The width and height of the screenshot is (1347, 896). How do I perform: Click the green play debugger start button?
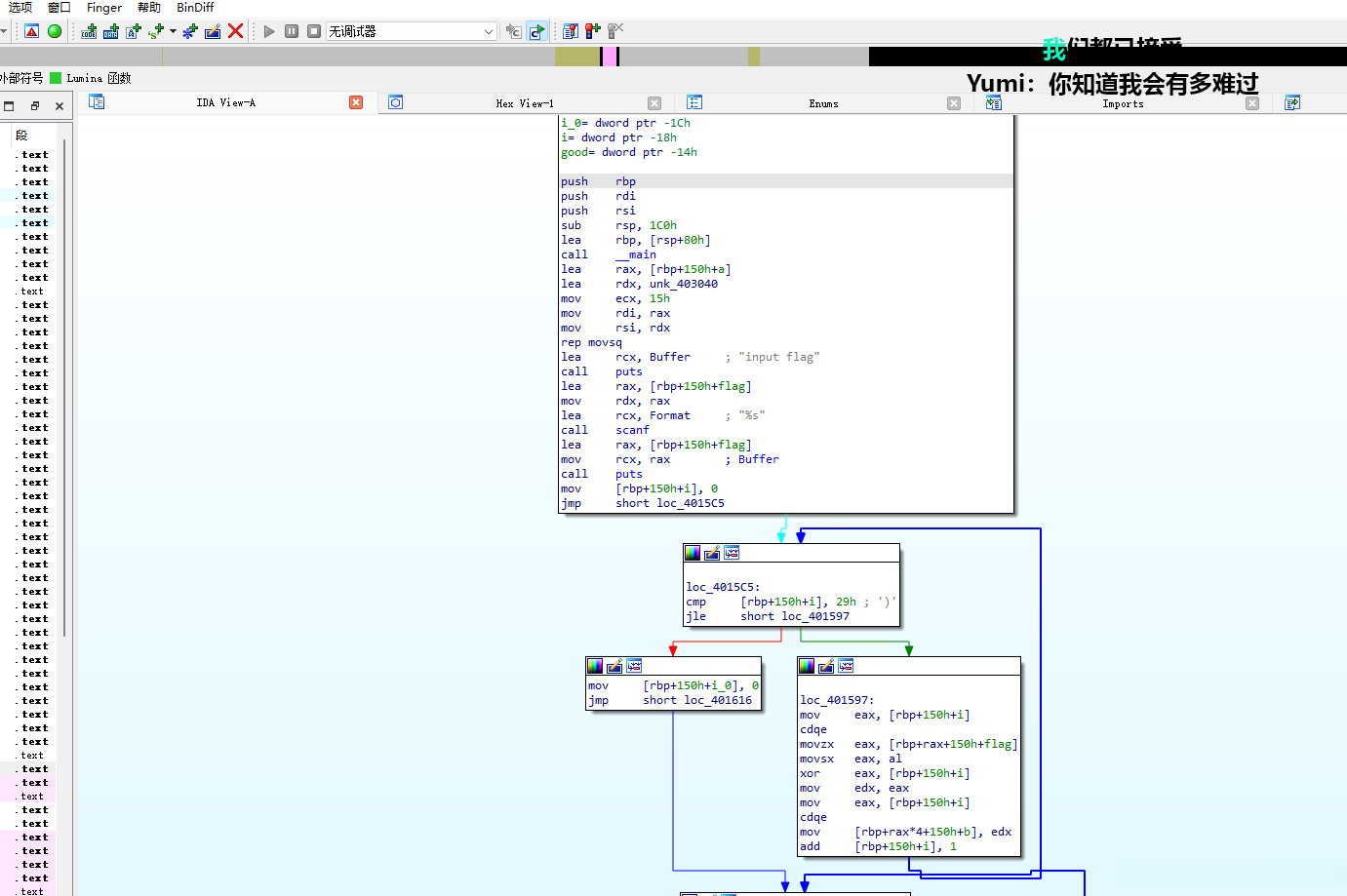pos(269,31)
